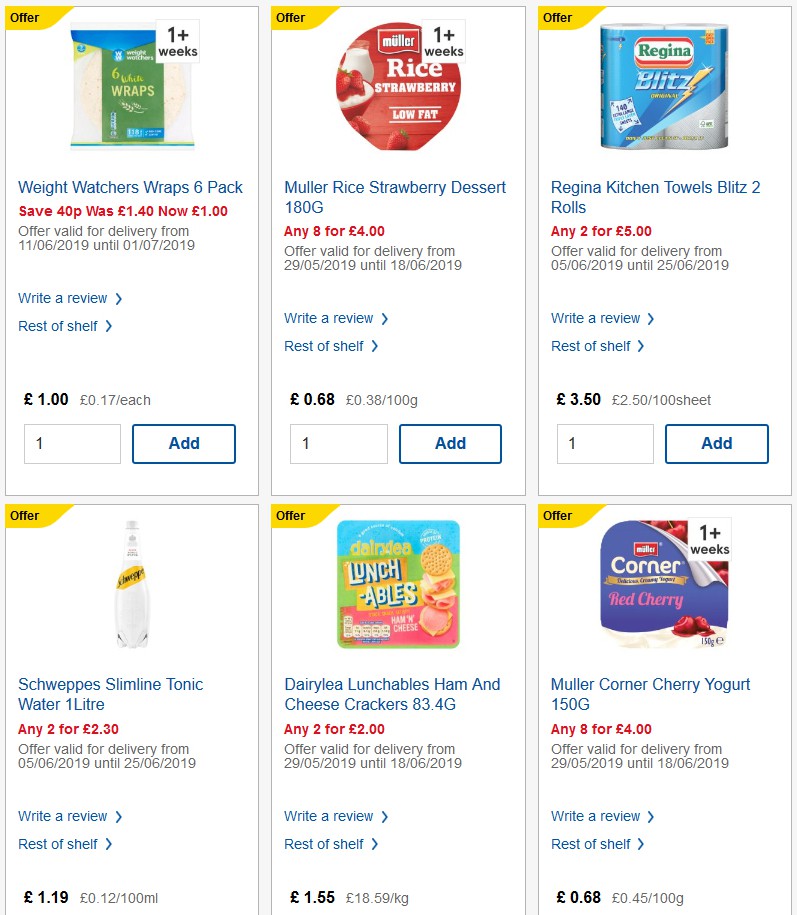
Task: Select the quantity field for Regina Kitchen Towels
Action: pos(604,443)
